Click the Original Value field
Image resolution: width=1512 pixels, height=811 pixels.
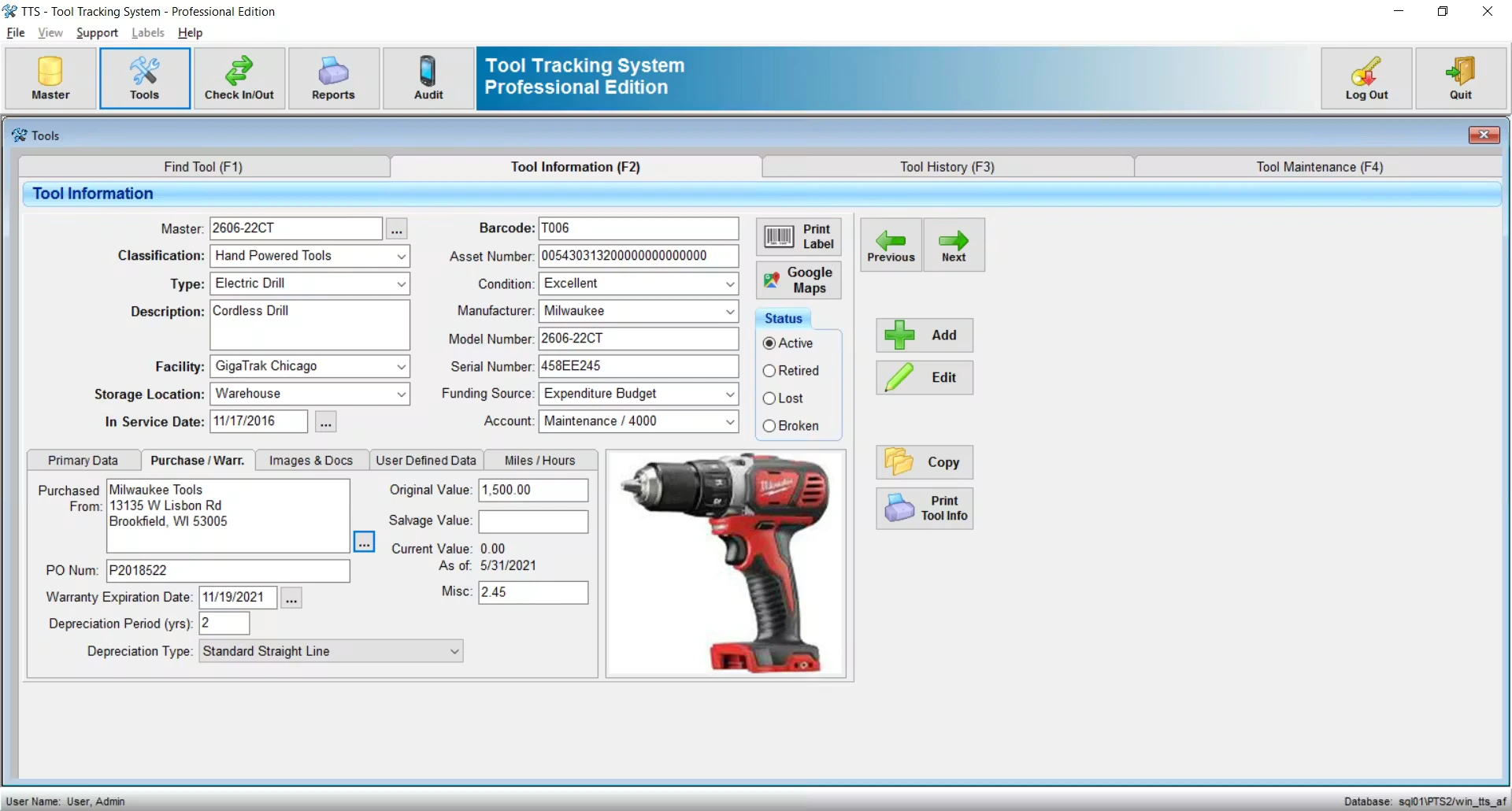[533, 490]
